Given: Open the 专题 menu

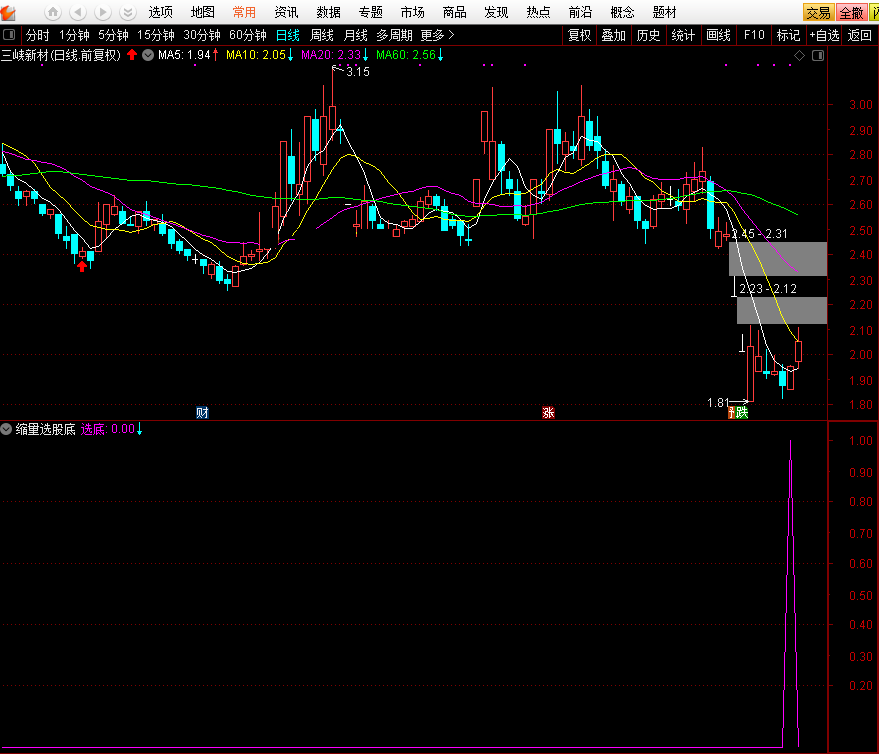Looking at the screenshot, I should click(371, 12).
